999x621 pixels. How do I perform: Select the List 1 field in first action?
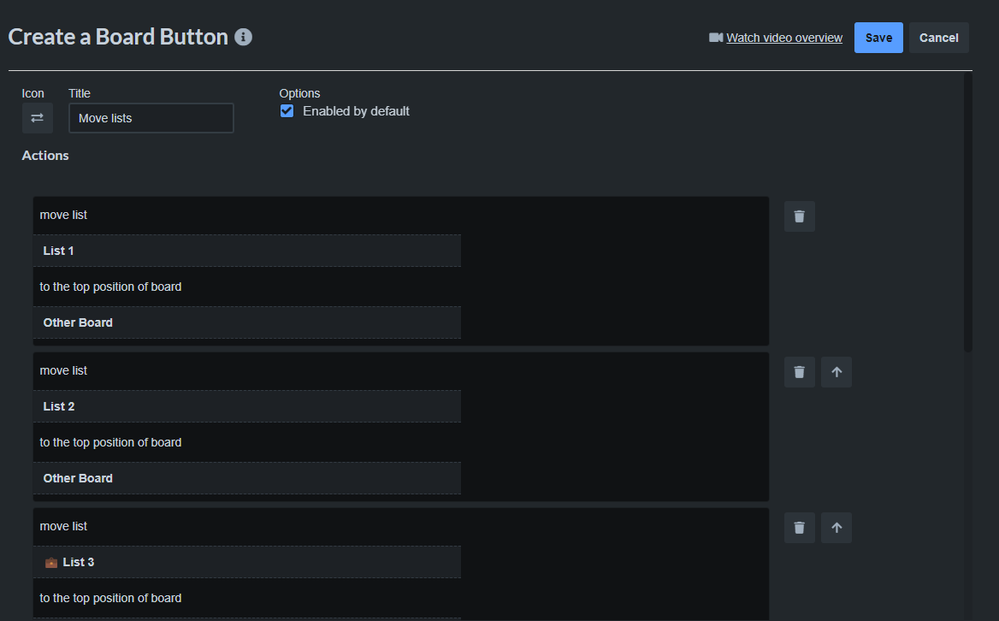pos(247,251)
